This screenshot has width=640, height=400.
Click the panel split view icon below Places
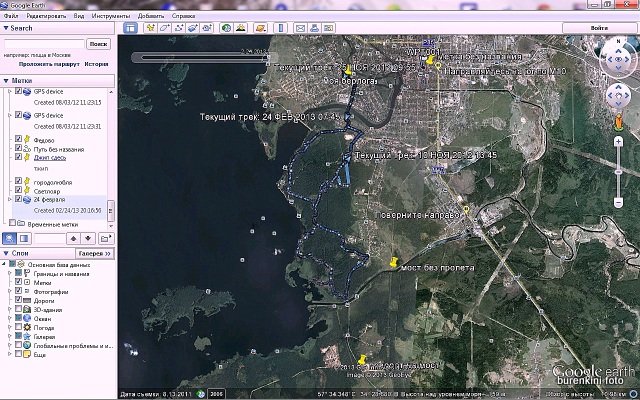(x=24, y=238)
